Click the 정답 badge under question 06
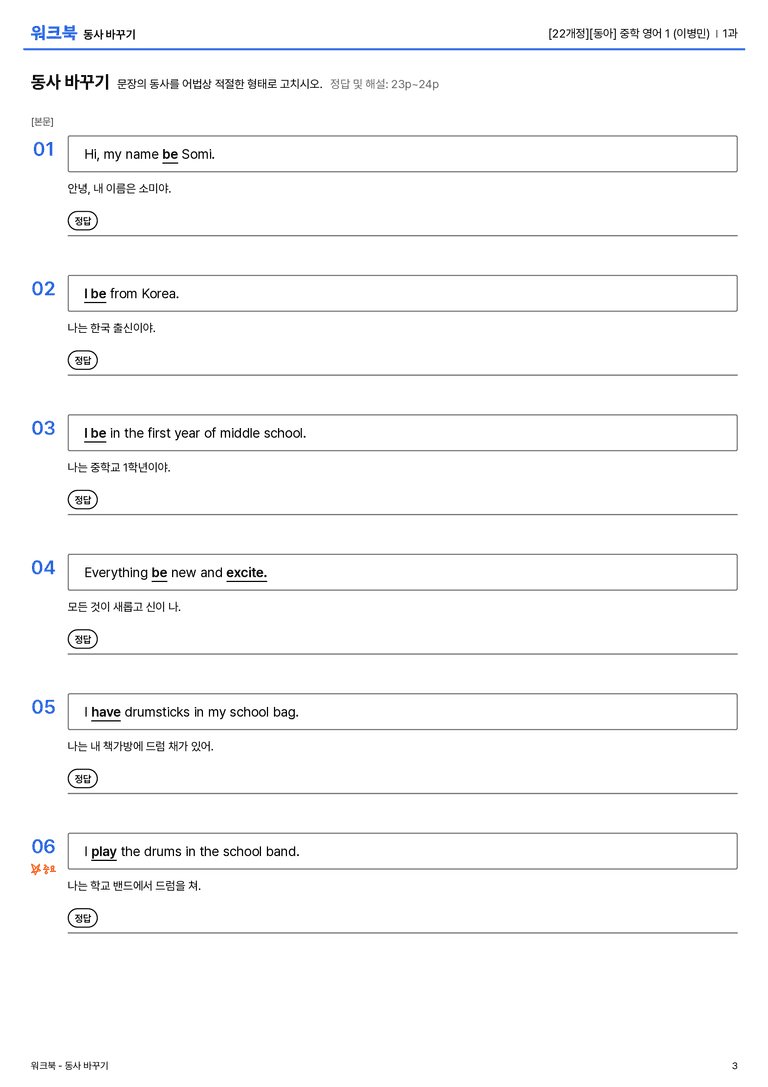The image size is (768, 1087). click(82, 917)
